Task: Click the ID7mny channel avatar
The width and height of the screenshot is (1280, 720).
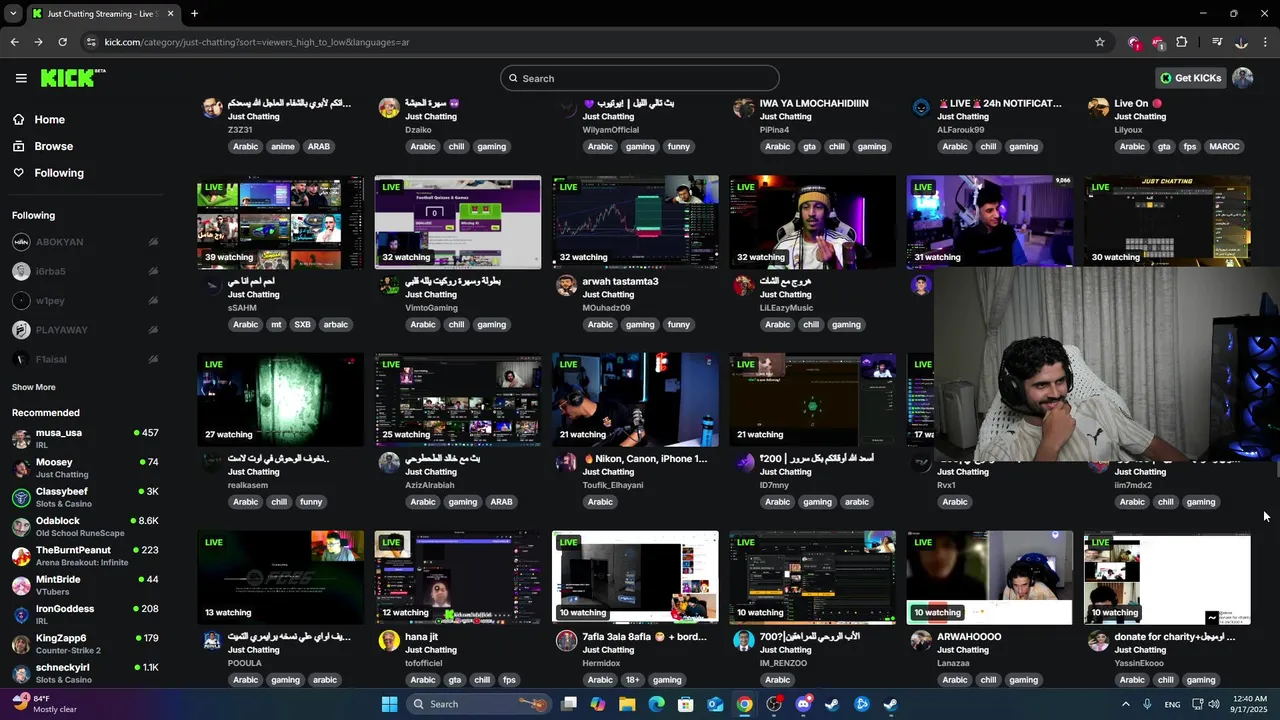Action: pyautogui.click(x=744, y=462)
